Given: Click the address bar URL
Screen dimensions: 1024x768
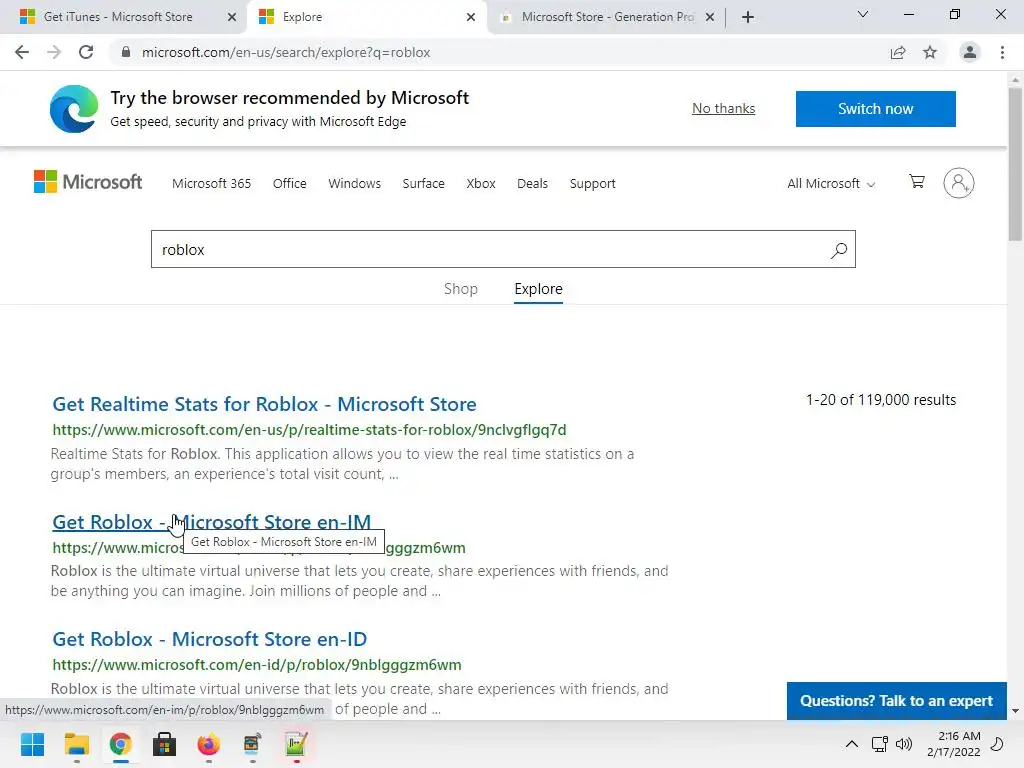Looking at the screenshot, I should coord(286,52).
